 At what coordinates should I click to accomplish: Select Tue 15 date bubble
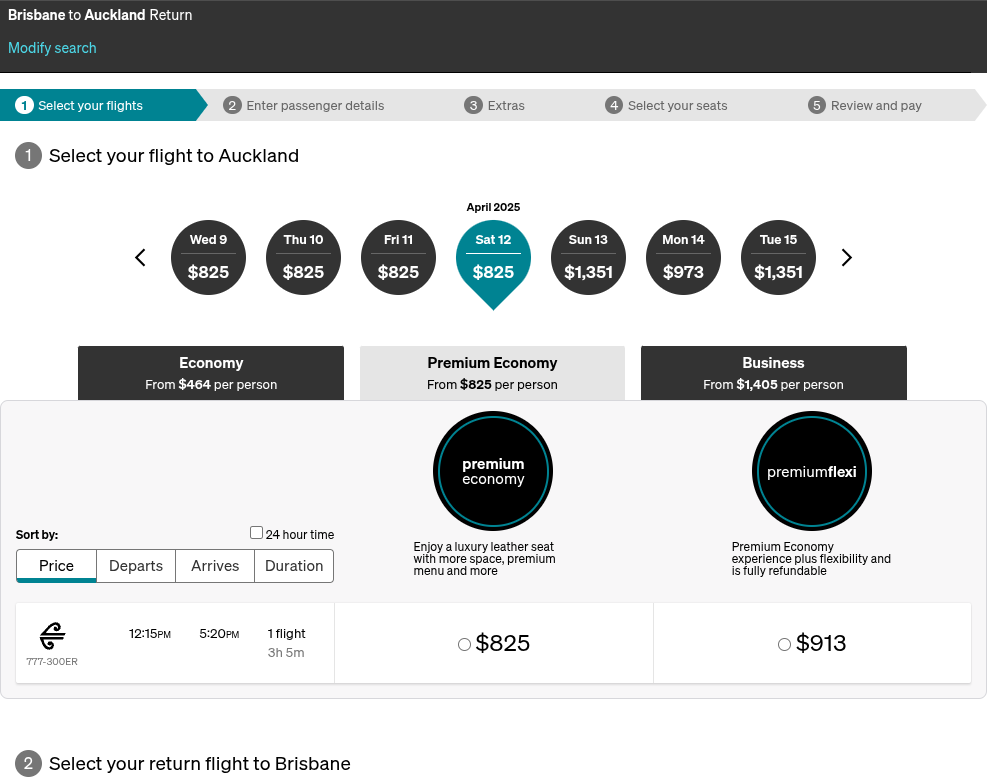pos(779,258)
